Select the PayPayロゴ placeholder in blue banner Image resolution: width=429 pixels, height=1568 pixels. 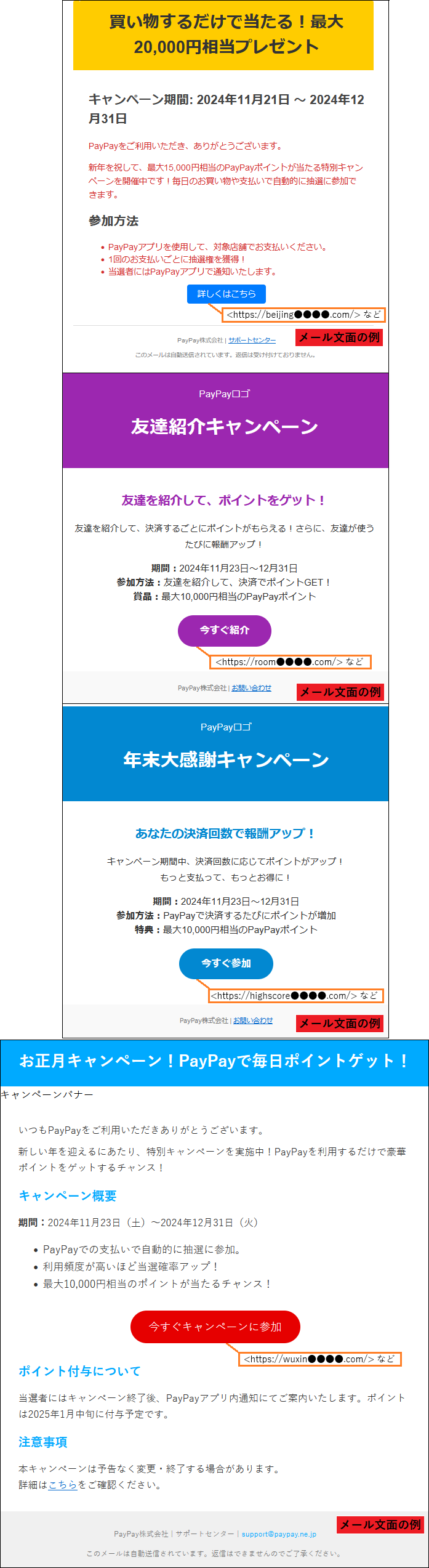tap(226, 727)
